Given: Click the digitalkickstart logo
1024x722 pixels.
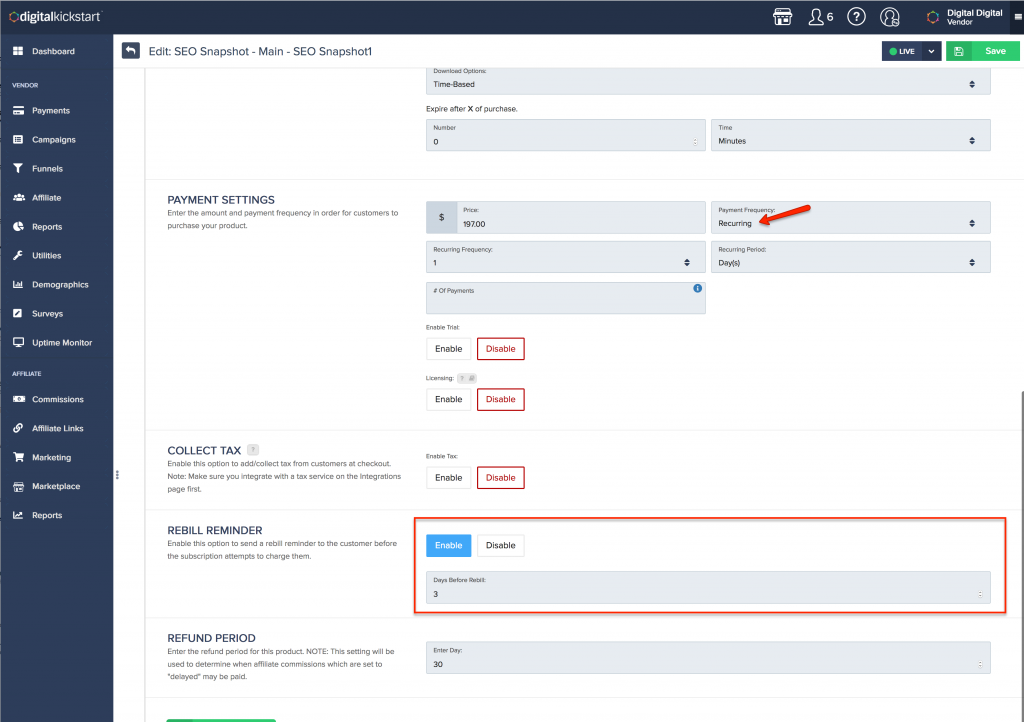Looking at the screenshot, I should tap(55, 17).
